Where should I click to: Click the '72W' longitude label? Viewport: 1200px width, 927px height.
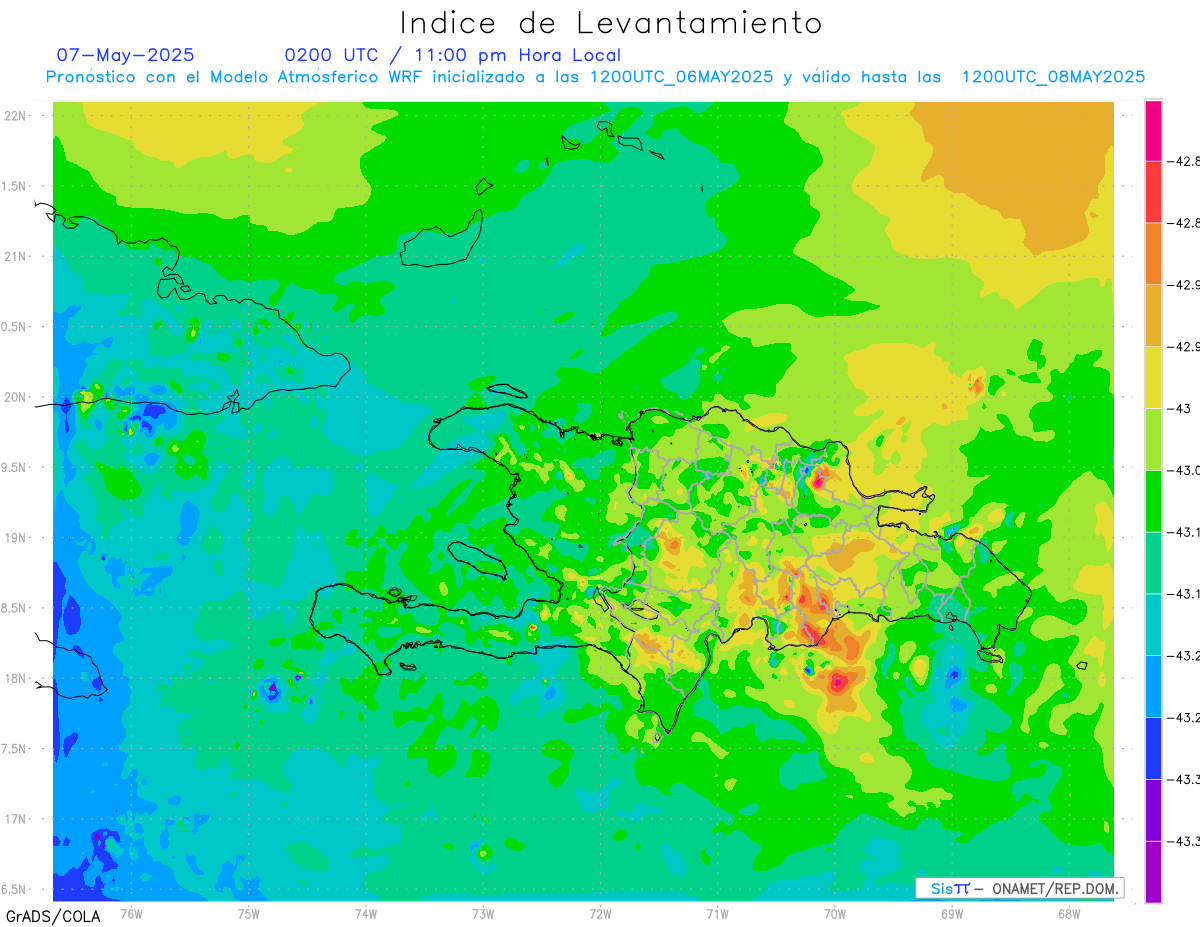[x=600, y=914]
